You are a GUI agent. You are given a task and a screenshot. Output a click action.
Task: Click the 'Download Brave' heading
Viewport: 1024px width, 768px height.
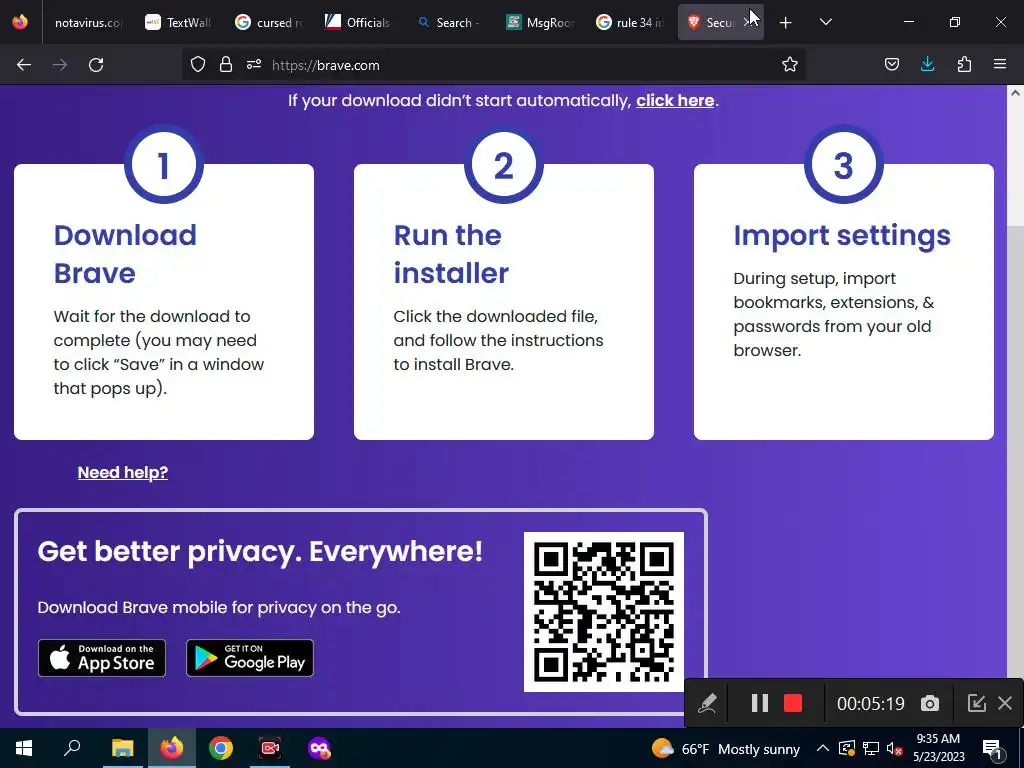pyautogui.click(x=125, y=254)
